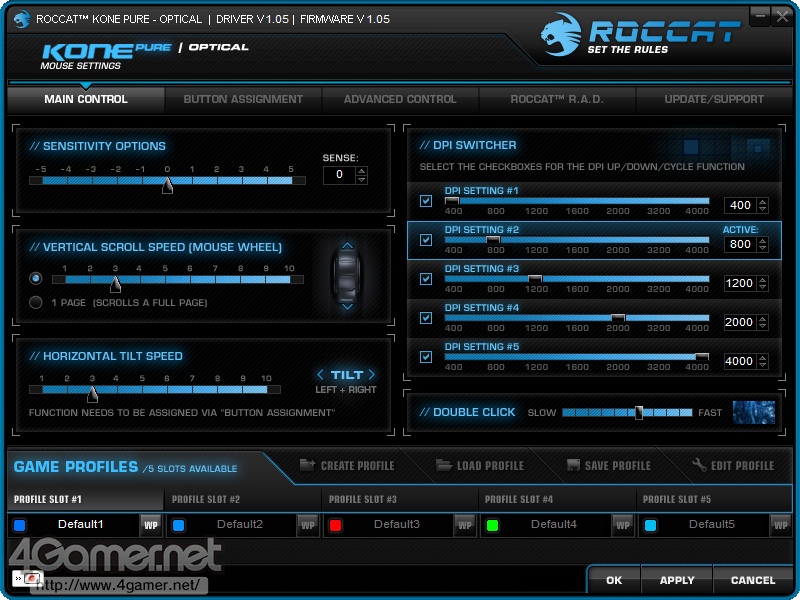The width and height of the screenshot is (800, 600).
Task: Select the Default2 profile name
Action: [240, 524]
